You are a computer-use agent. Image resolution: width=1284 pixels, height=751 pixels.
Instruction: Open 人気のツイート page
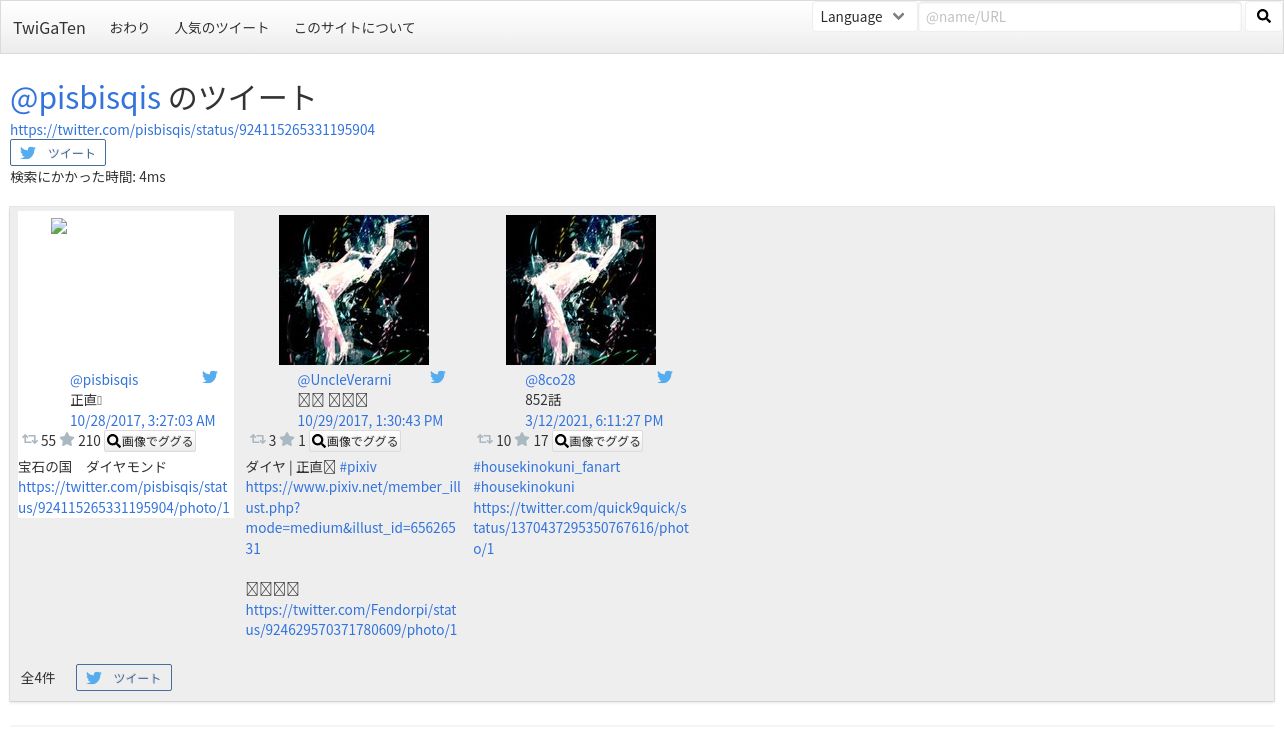222,28
